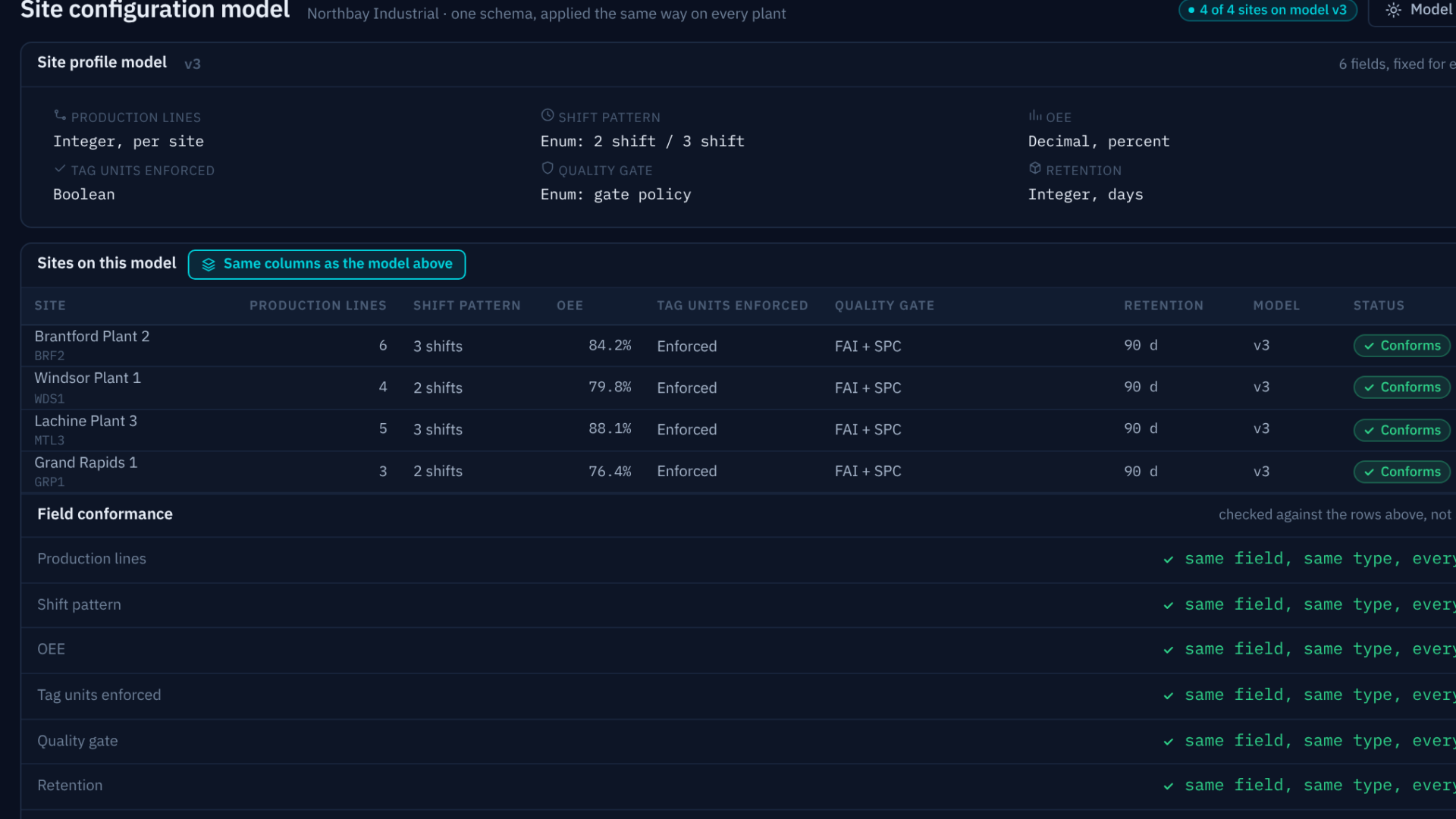
Task: Click the Field conformance heading
Action: point(105,514)
